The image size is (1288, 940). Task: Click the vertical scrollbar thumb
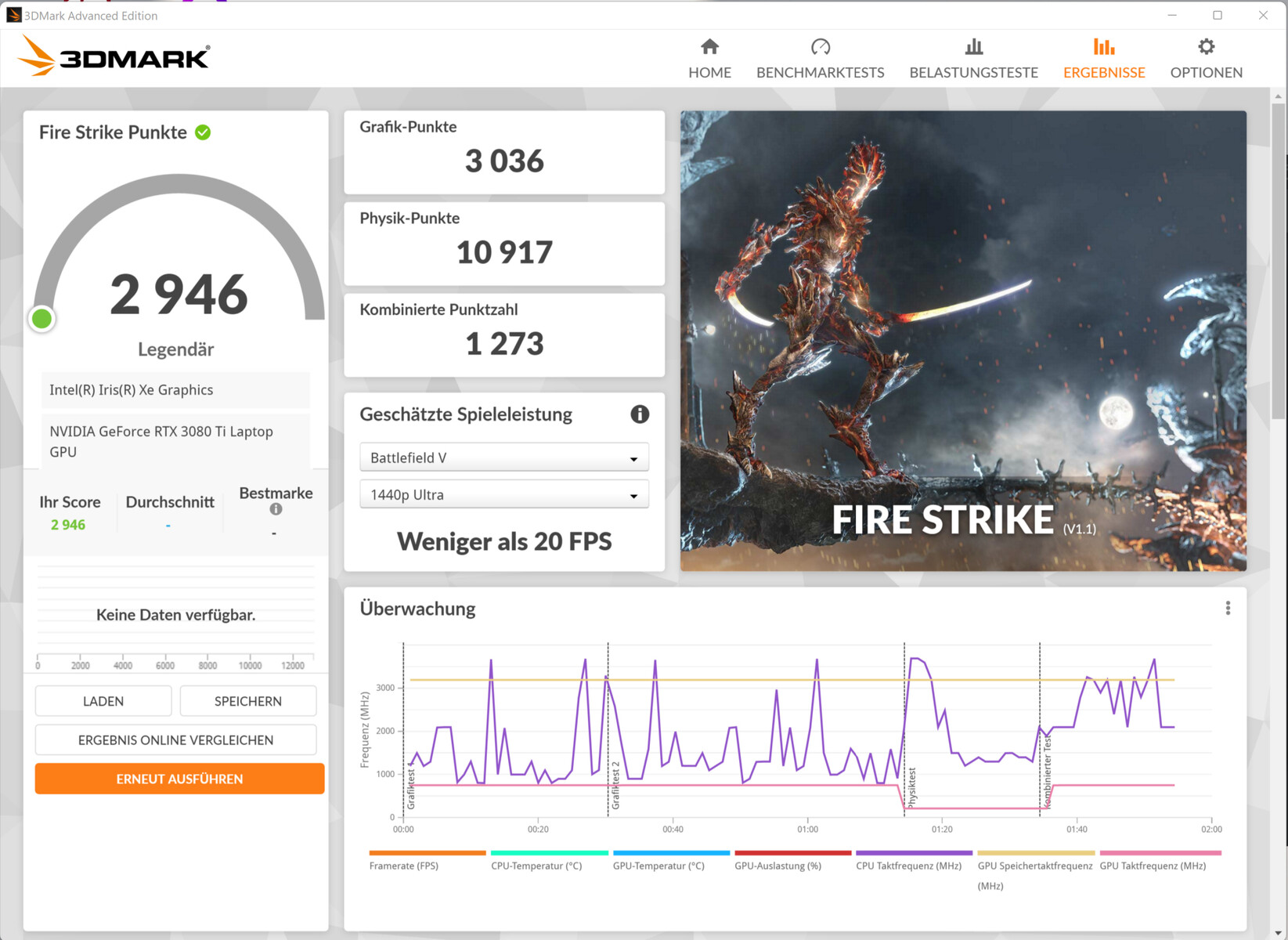(1279, 262)
